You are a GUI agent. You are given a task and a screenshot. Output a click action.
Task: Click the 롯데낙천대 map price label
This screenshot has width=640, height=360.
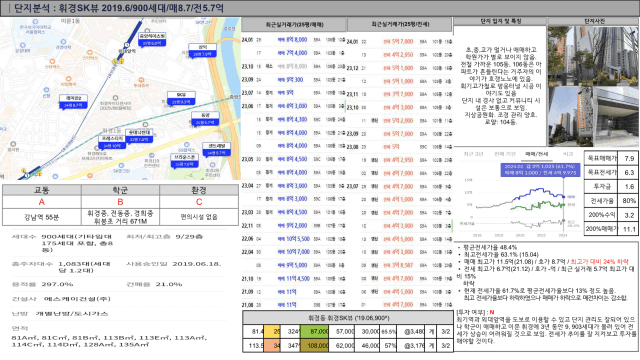pyautogui.click(x=139, y=136)
